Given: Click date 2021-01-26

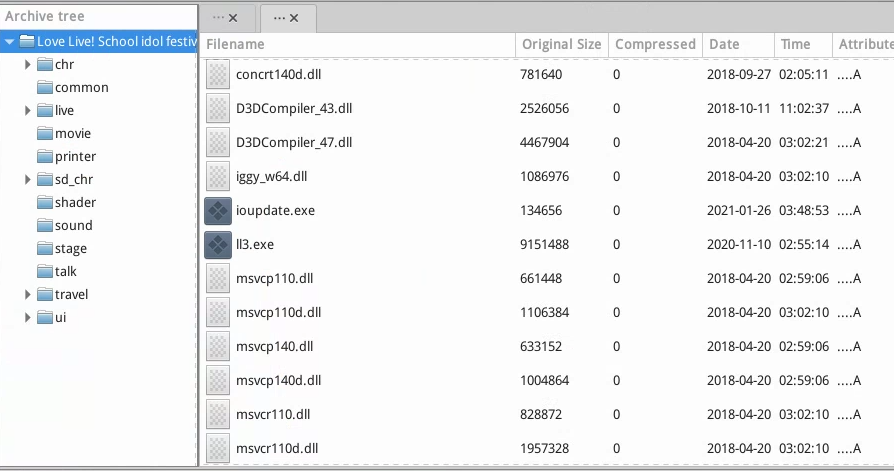Looking at the screenshot, I should click(x=739, y=211).
